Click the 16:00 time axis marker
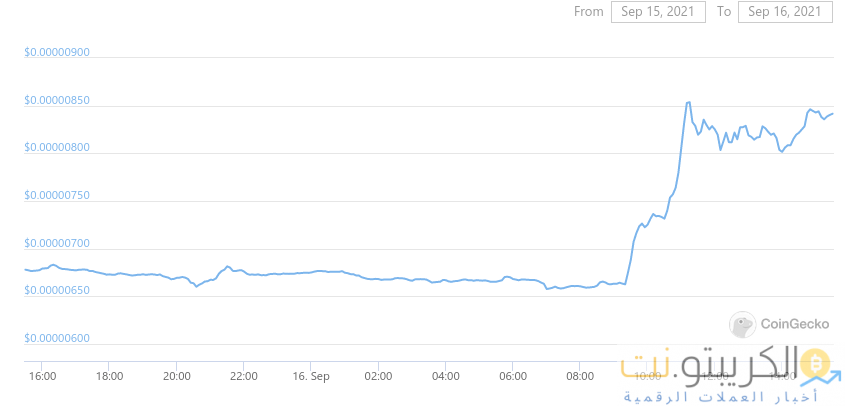845x406 pixels. (x=41, y=375)
